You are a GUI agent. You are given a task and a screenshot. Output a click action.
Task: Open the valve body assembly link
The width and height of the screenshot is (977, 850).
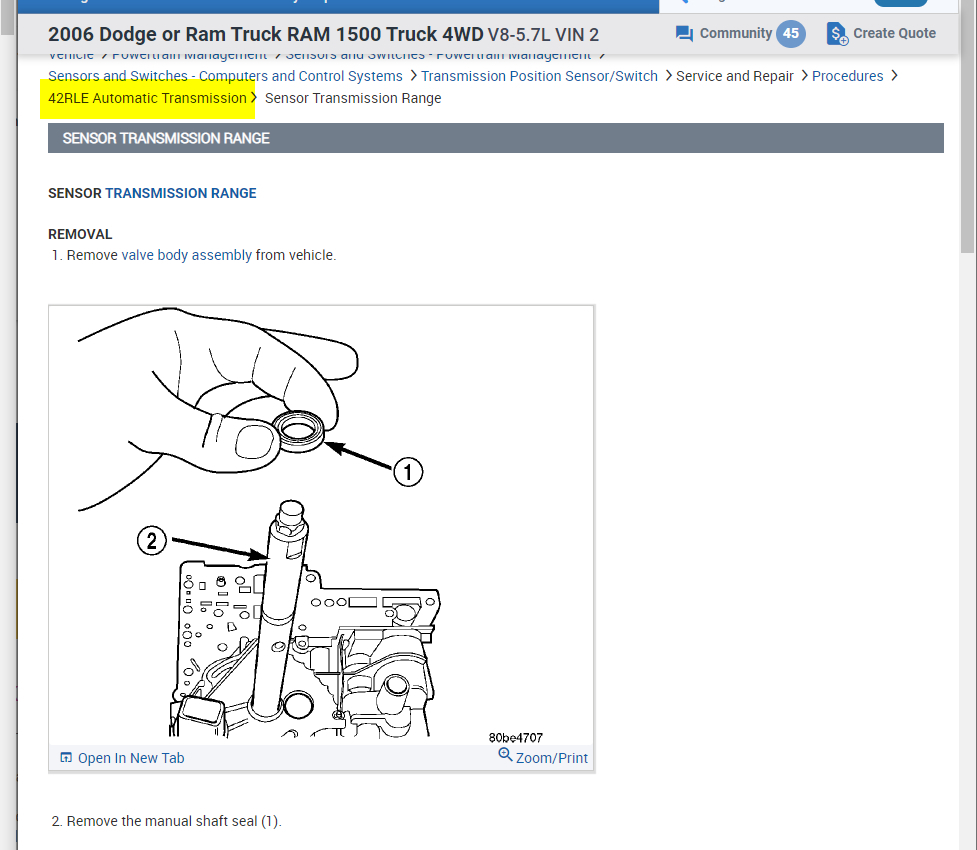186,255
